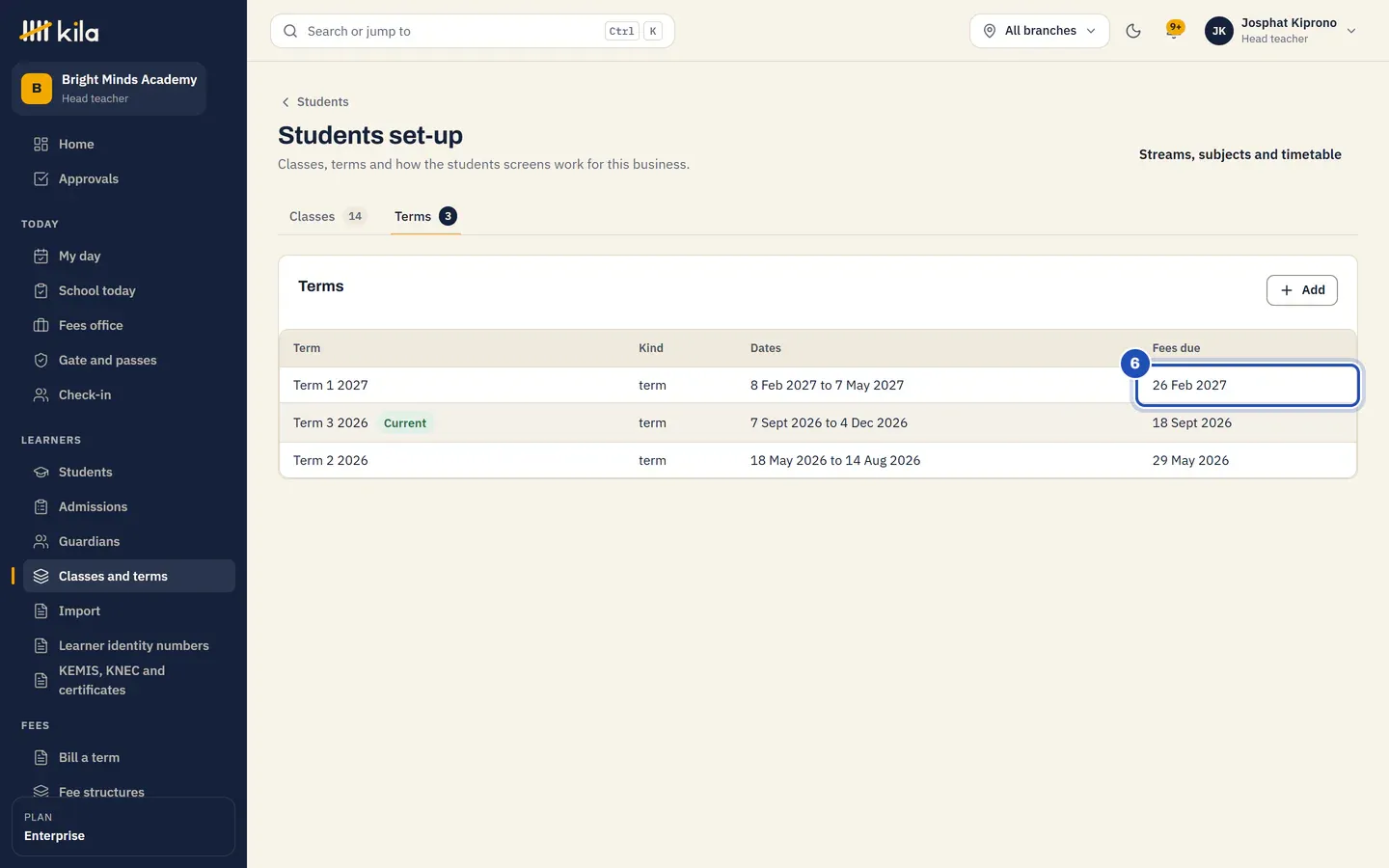
Task: Click the Students graduation cap icon
Action: pyautogui.click(x=41, y=472)
